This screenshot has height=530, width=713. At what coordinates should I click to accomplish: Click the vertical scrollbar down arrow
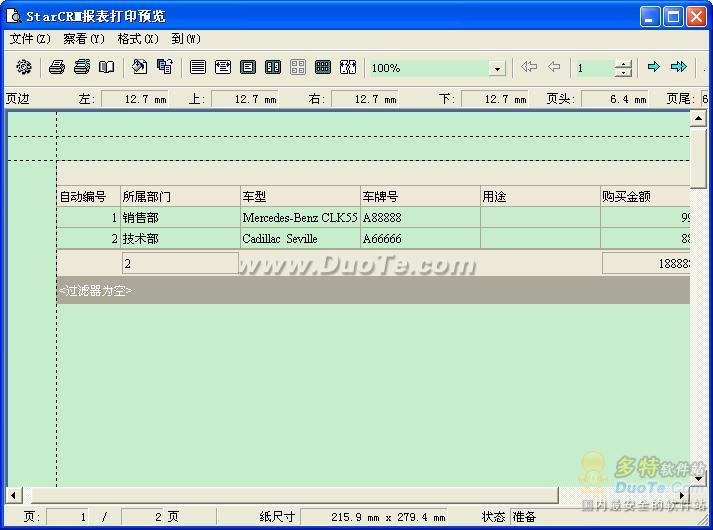698,478
